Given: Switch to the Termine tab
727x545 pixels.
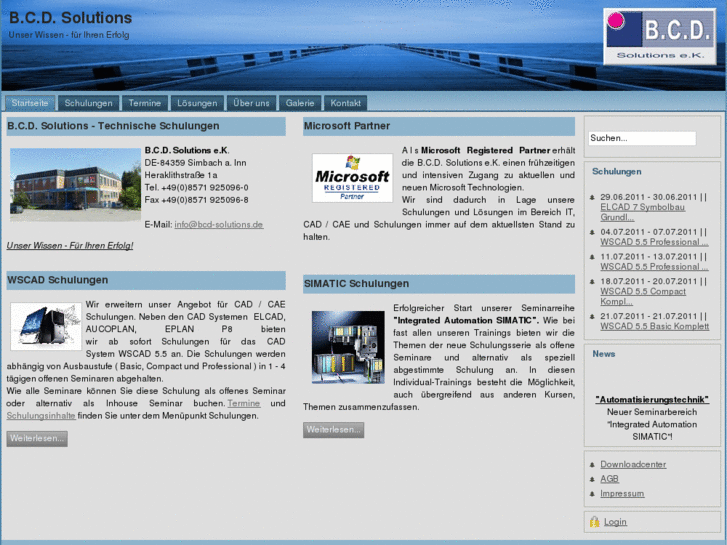Looking at the screenshot, I should coord(145,103).
